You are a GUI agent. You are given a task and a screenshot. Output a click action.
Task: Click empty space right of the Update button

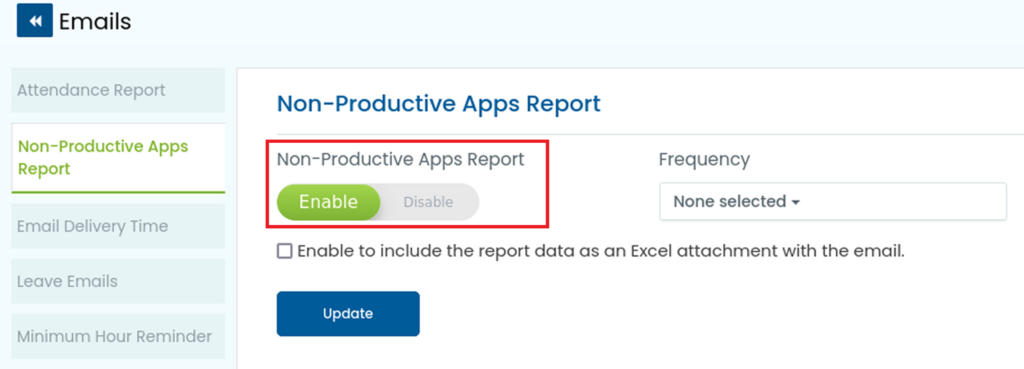coord(653,313)
